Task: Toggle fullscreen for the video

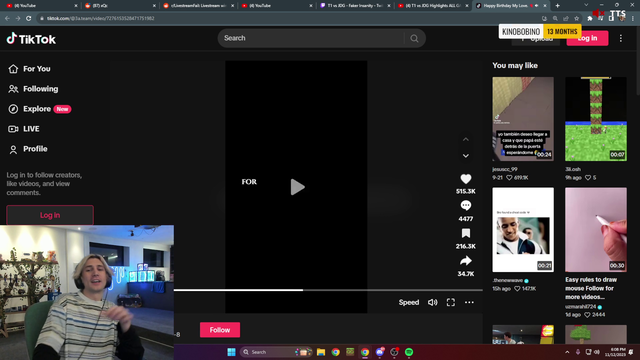Action: (x=451, y=302)
